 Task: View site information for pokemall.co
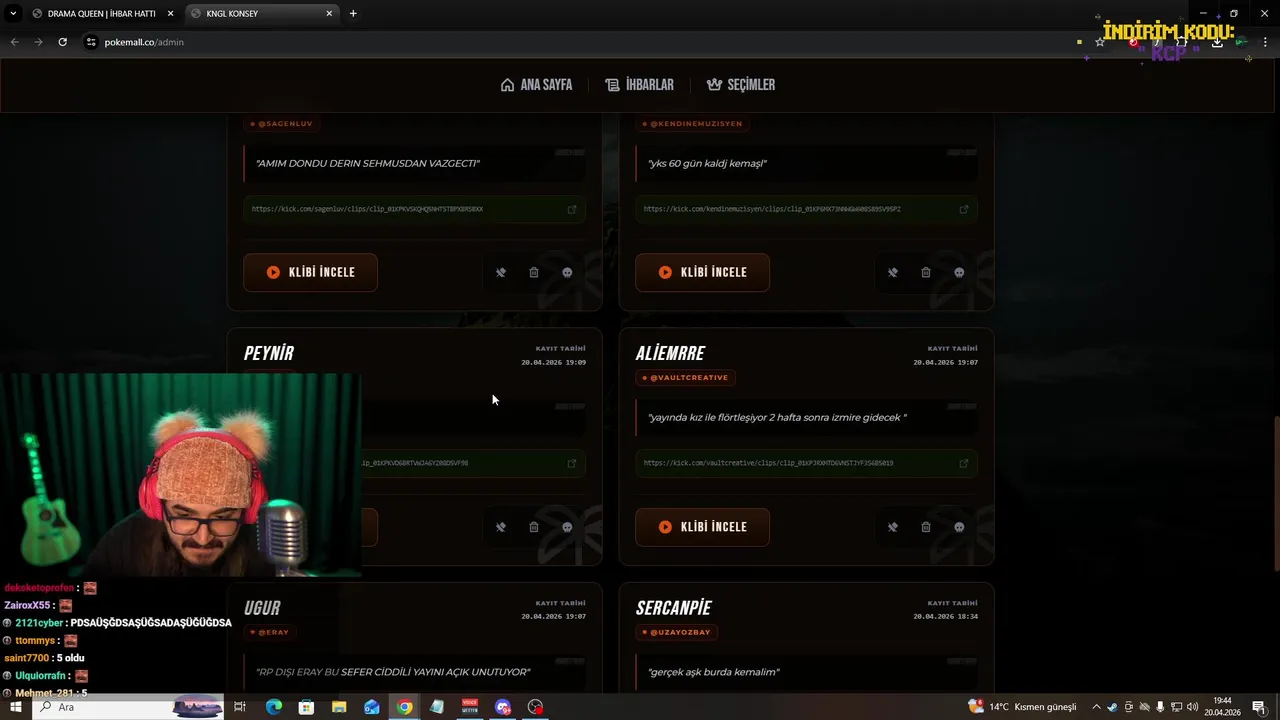(91, 42)
